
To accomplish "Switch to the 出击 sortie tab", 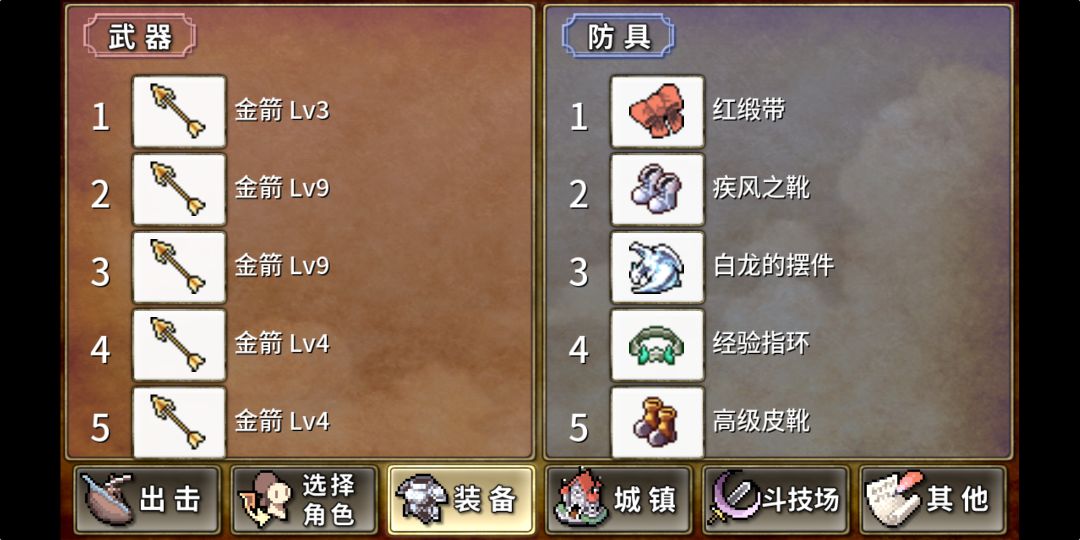I will tap(147, 499).
